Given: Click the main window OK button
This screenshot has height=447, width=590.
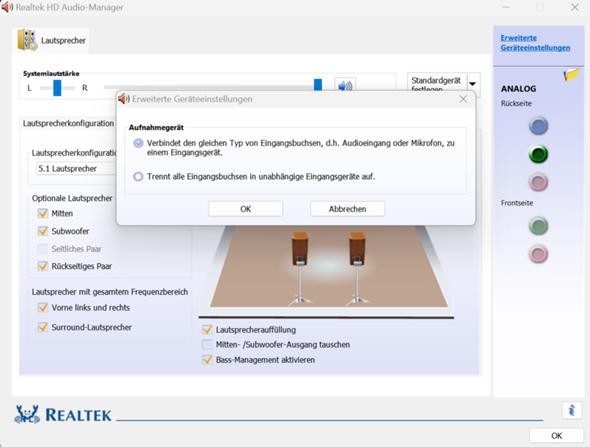Looking at the screenshot, I should pos(556,435).
